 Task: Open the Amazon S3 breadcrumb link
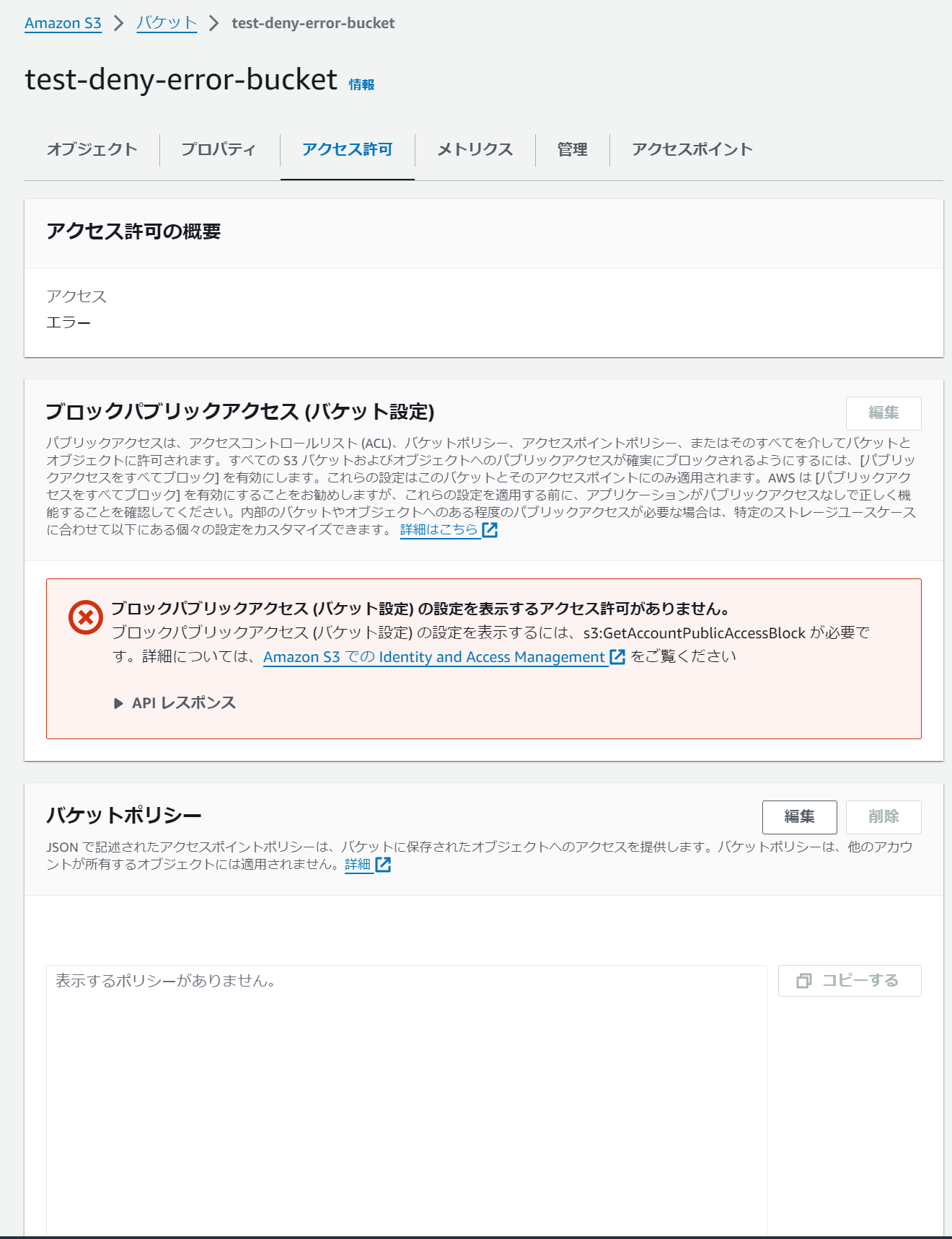(x=63, y=23)
